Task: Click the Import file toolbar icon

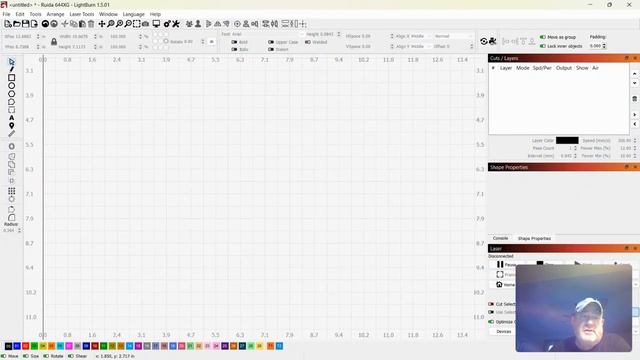Action: tap(34, 24)
